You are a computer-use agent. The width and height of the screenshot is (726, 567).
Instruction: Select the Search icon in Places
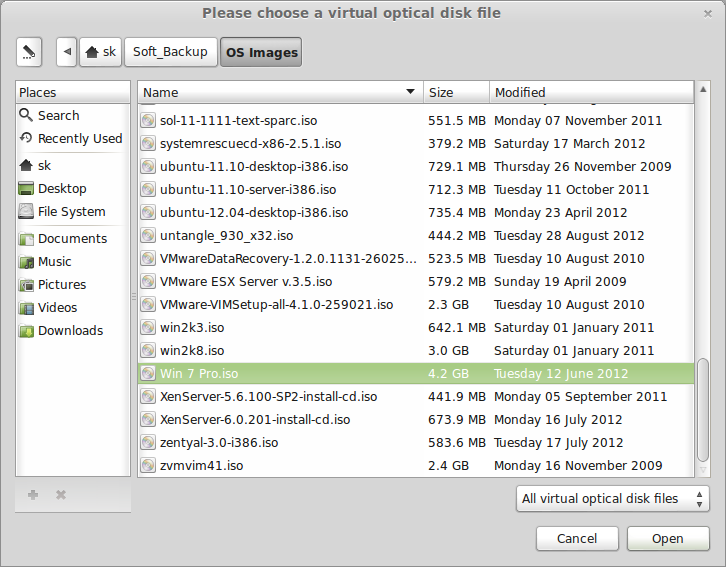coord(27,116)
